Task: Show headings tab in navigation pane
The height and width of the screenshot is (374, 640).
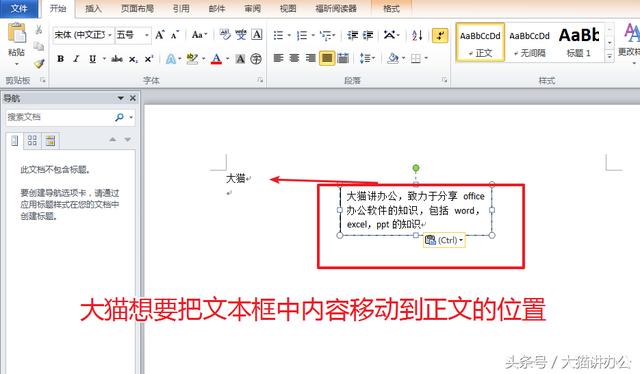Action: (15, 141)
